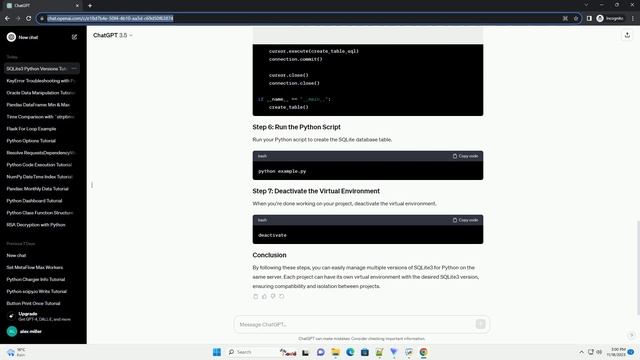Open the alex miller account menu
Image resolution: width=640 pixels, height=360 pixels.
pyautogui.click(x=42, y=331)
